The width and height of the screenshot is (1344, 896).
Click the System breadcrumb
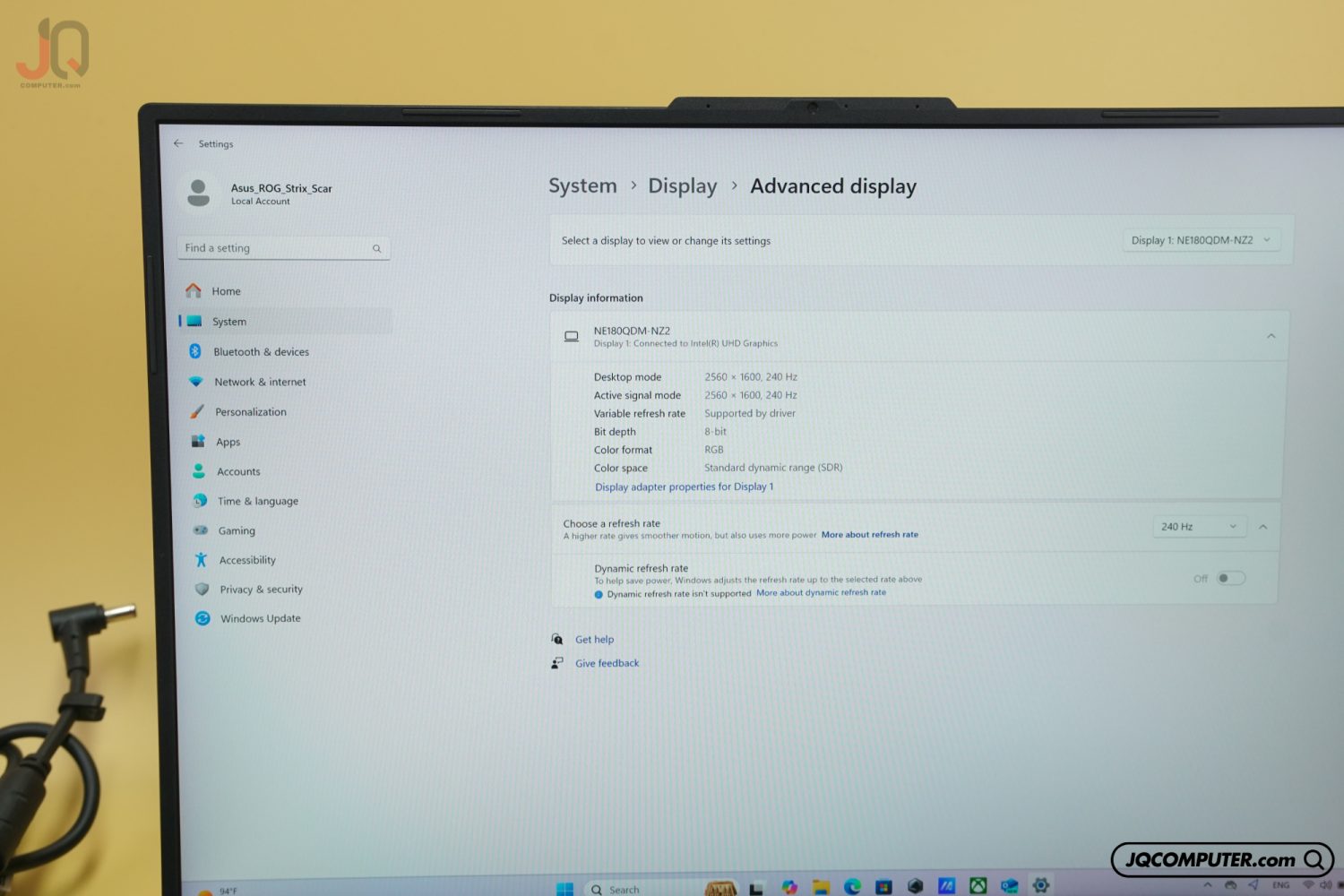(x=582, y=185)
